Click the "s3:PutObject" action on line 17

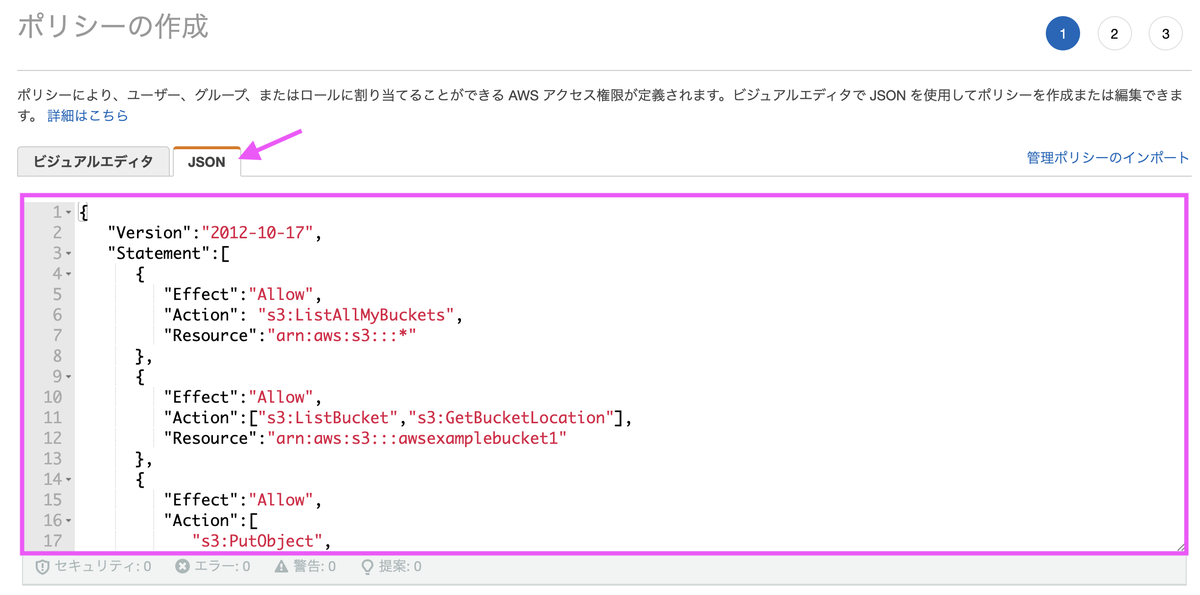coord(260,540)
